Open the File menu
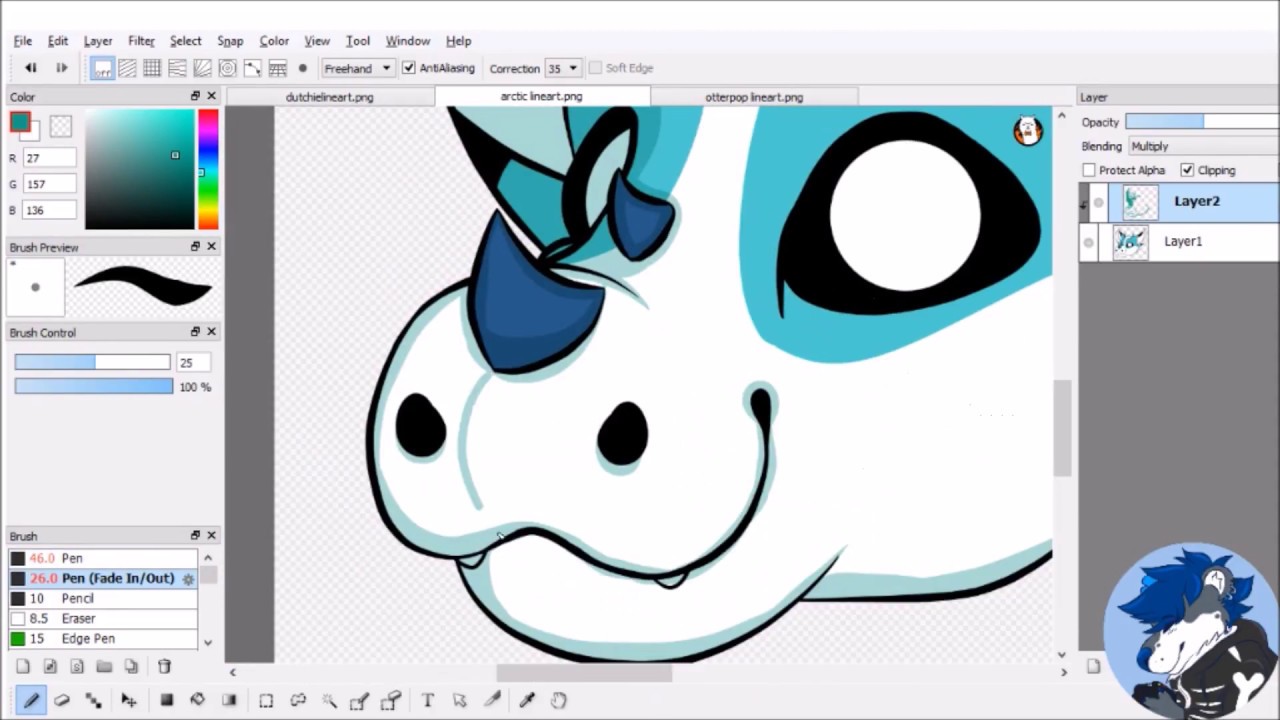1280x720 pixels. (x=23, y=41)
